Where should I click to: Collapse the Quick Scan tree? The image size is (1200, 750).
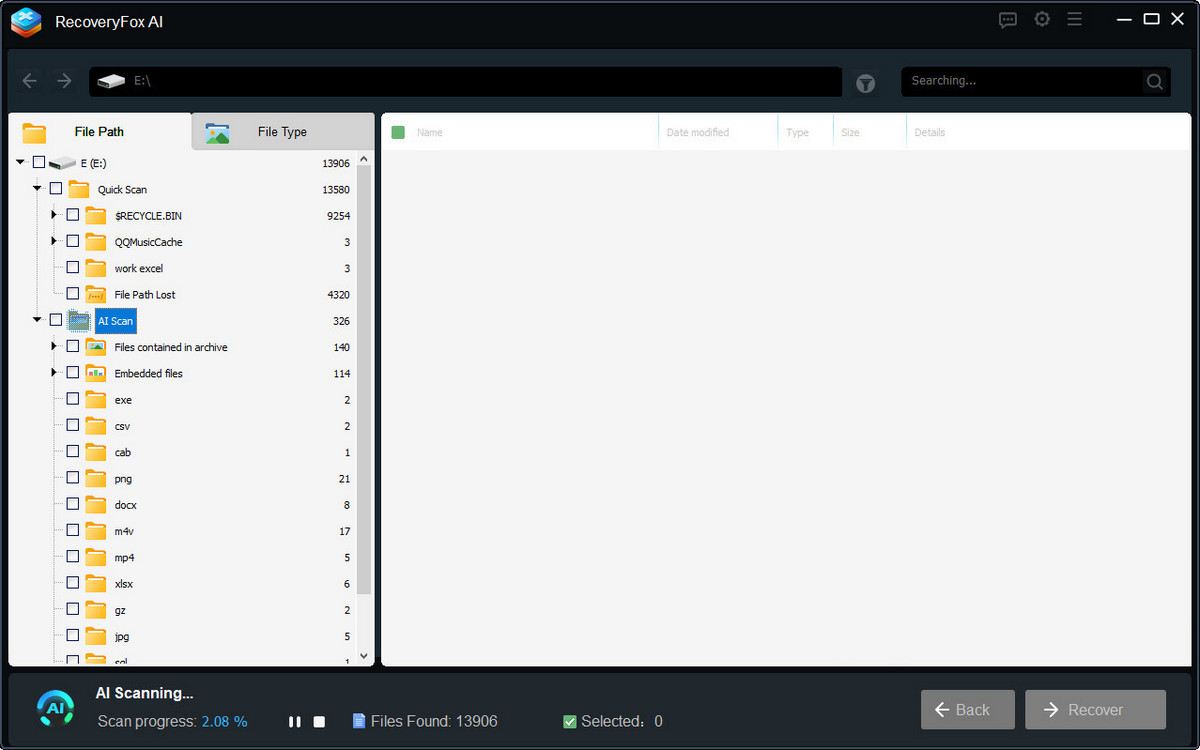coord(37,188)
